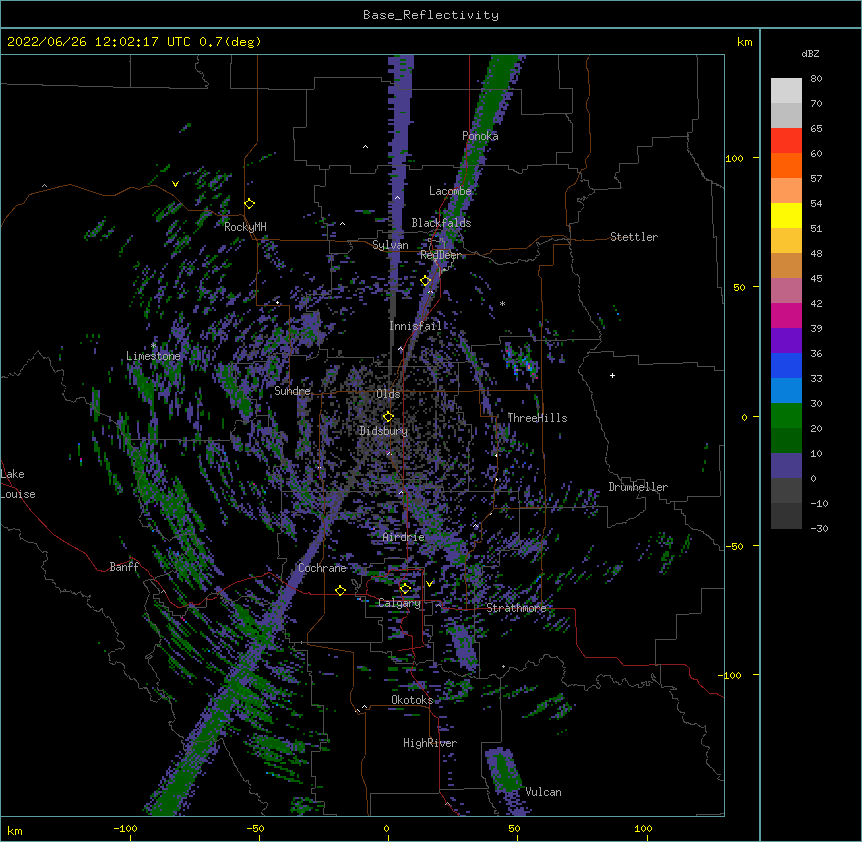Image resolution: width=862 pixels, height=842 pixels.
Task: Select the Limestone map label
Action: pos(153,356)
